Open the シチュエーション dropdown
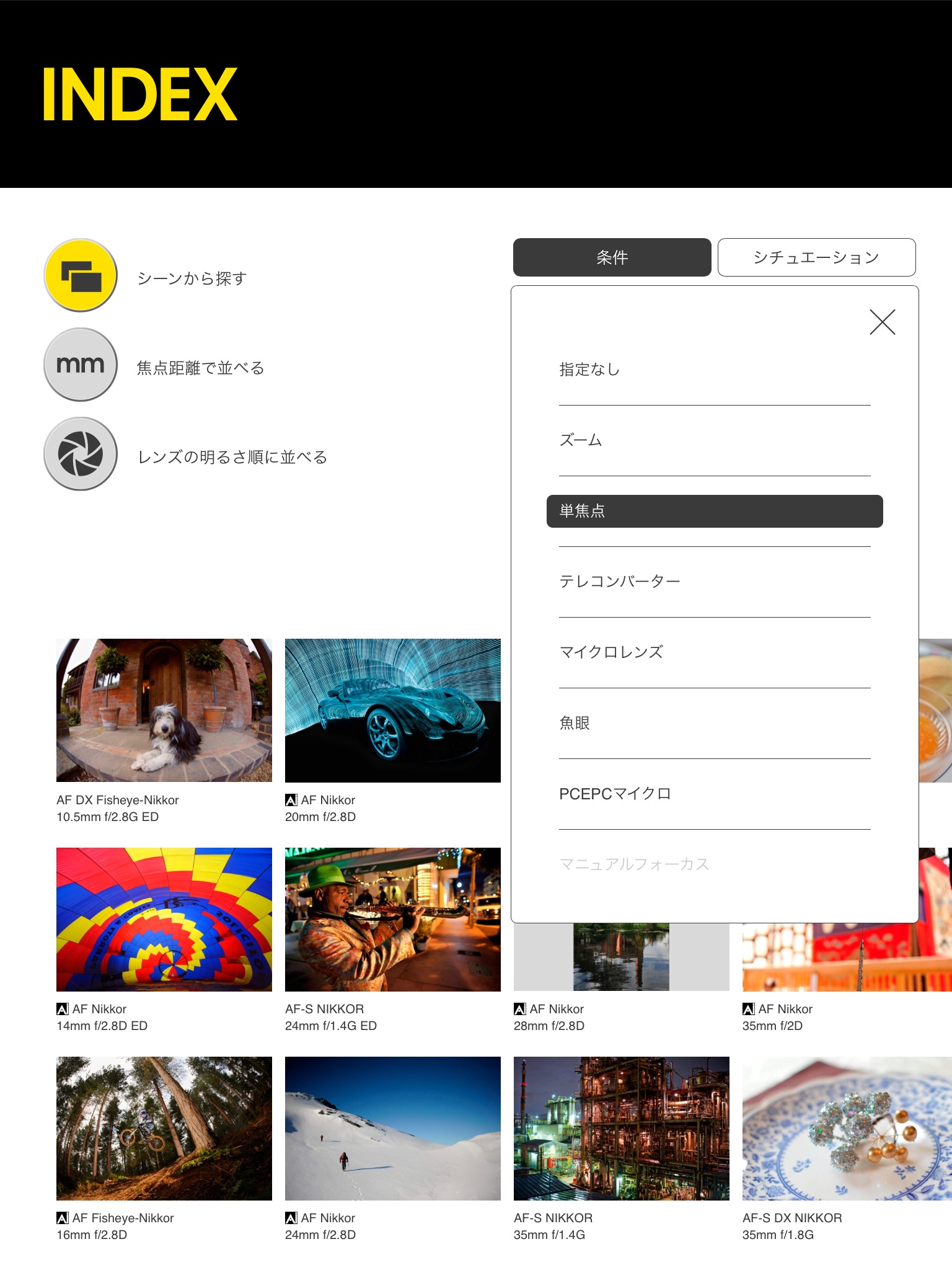This screenshot has width=952, height=1270. tap(816, 257)
